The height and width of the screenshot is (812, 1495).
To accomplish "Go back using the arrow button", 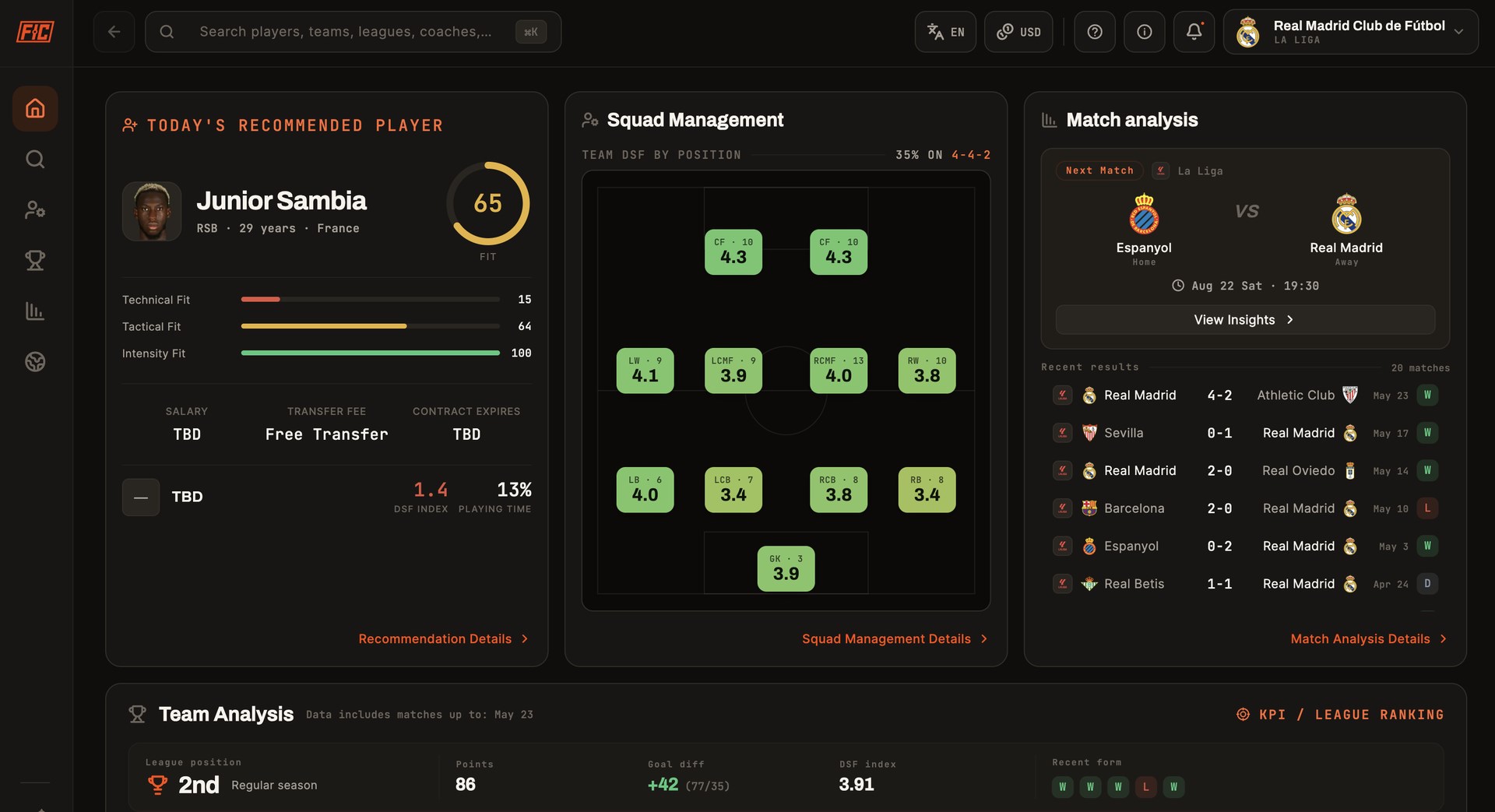I will coord(114,32).
